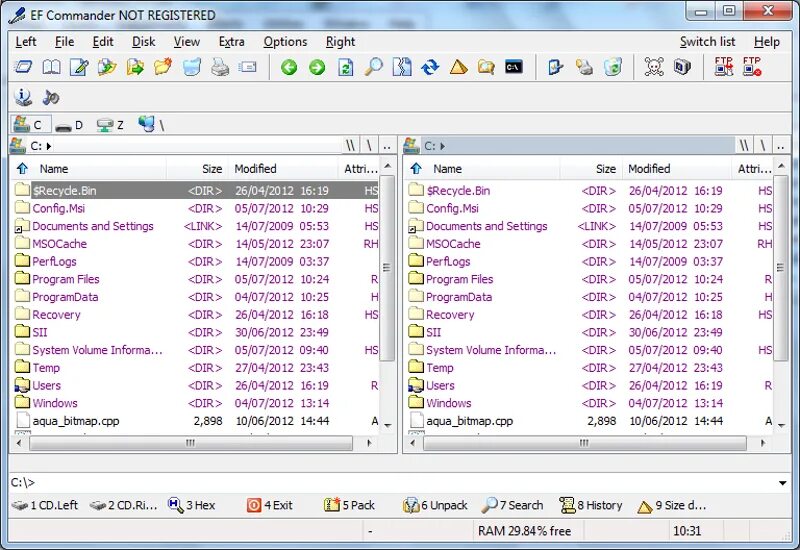
Task: Click right pane horizontal scrollbar thumb
Action: pos(585,443)
